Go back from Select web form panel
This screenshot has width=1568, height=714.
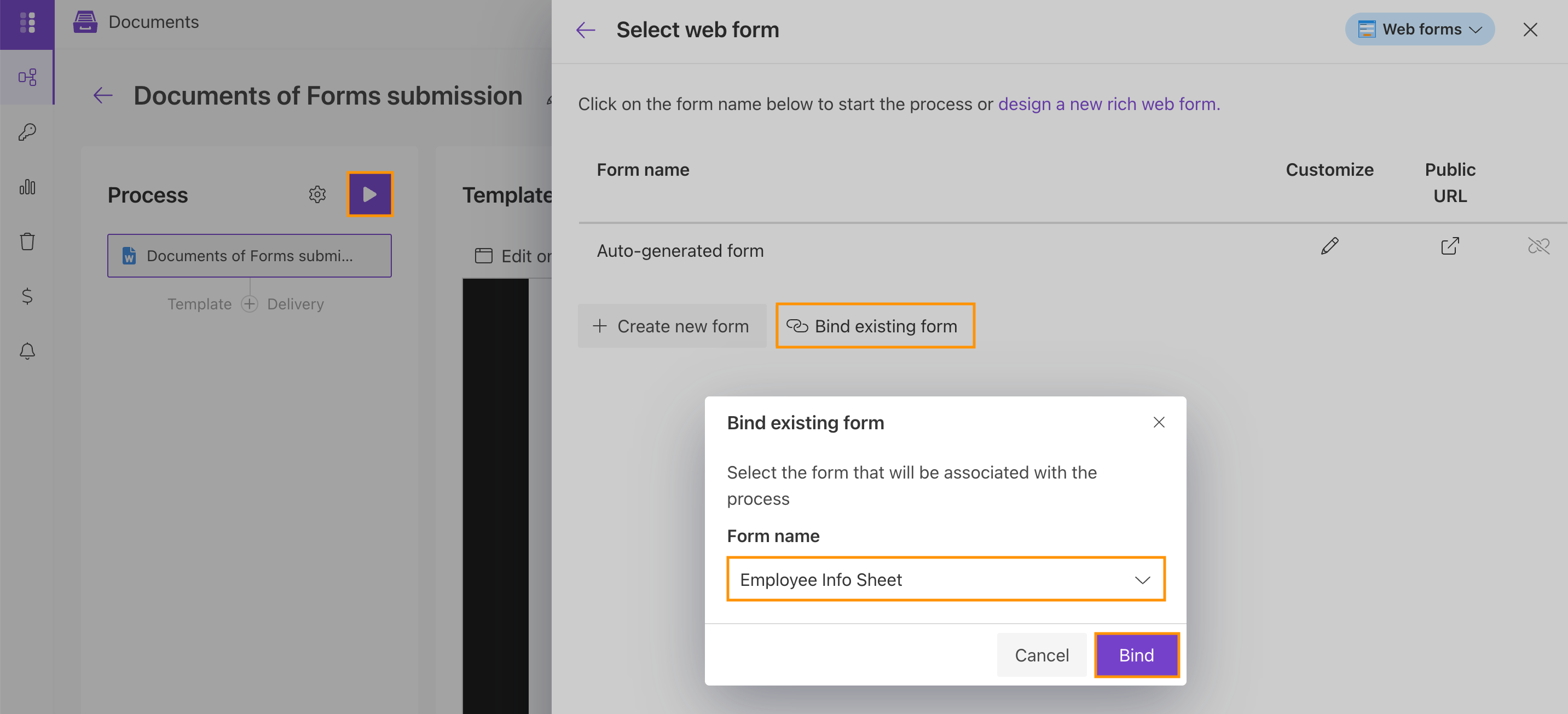(x=586, y=30)
